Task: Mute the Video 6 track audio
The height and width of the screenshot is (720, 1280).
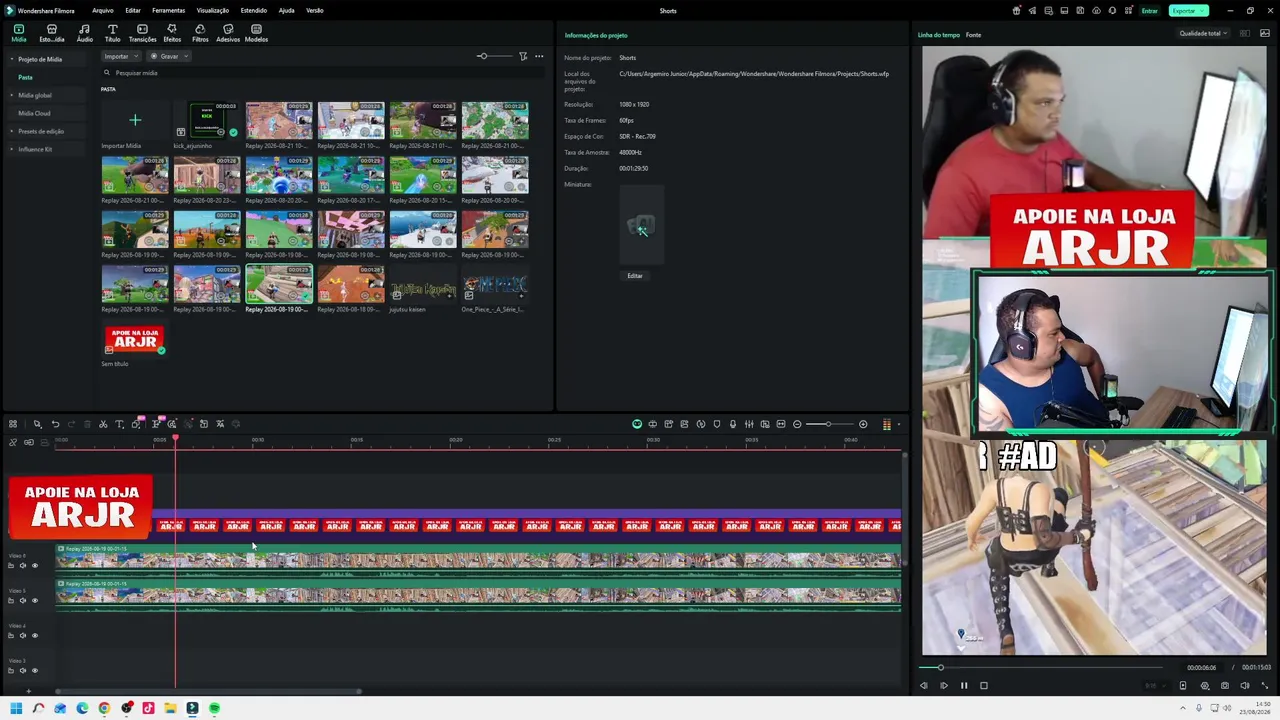Action: [x=23, y=566]
